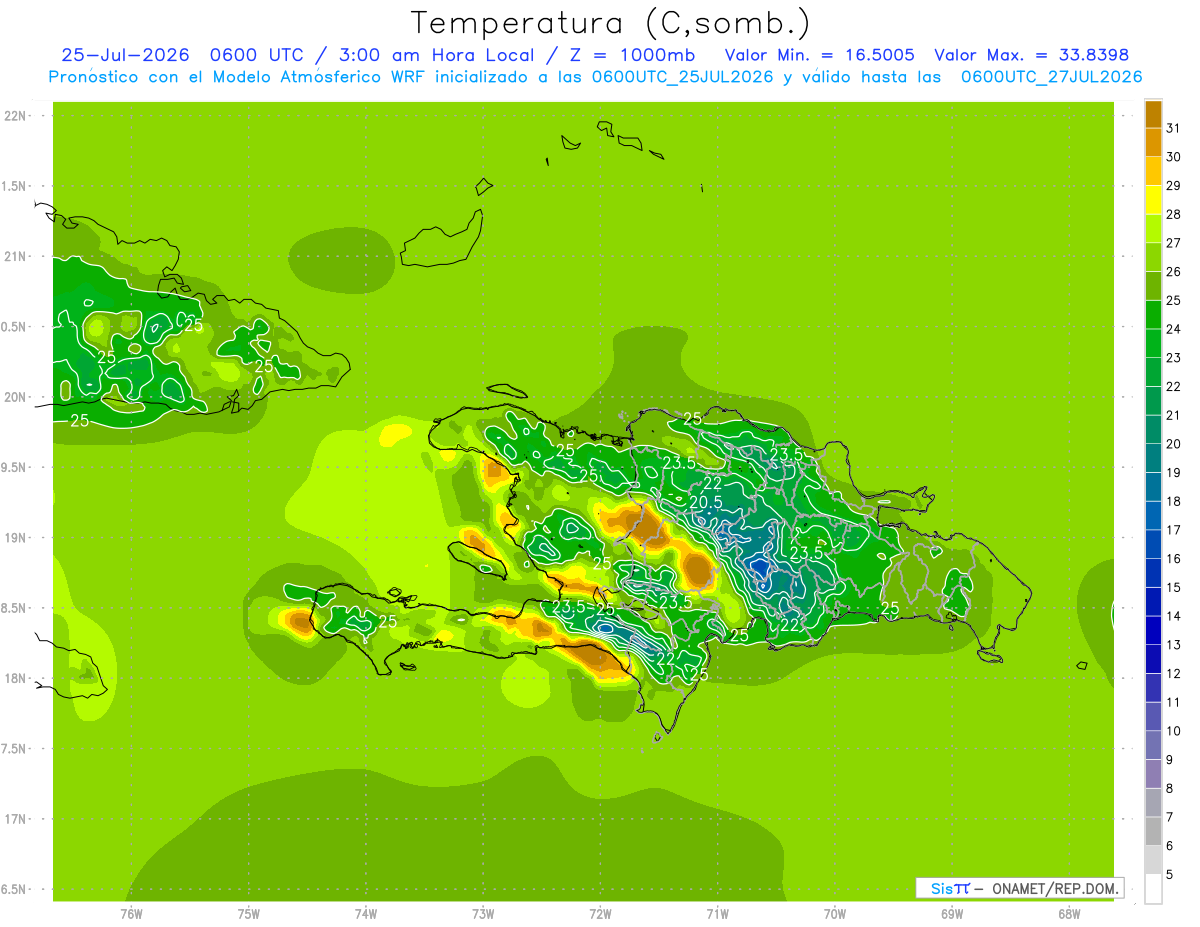Viewport: 1200px width, 927px height.
Task: Click the '27' label on color bar
Action: coord(1173,243)
